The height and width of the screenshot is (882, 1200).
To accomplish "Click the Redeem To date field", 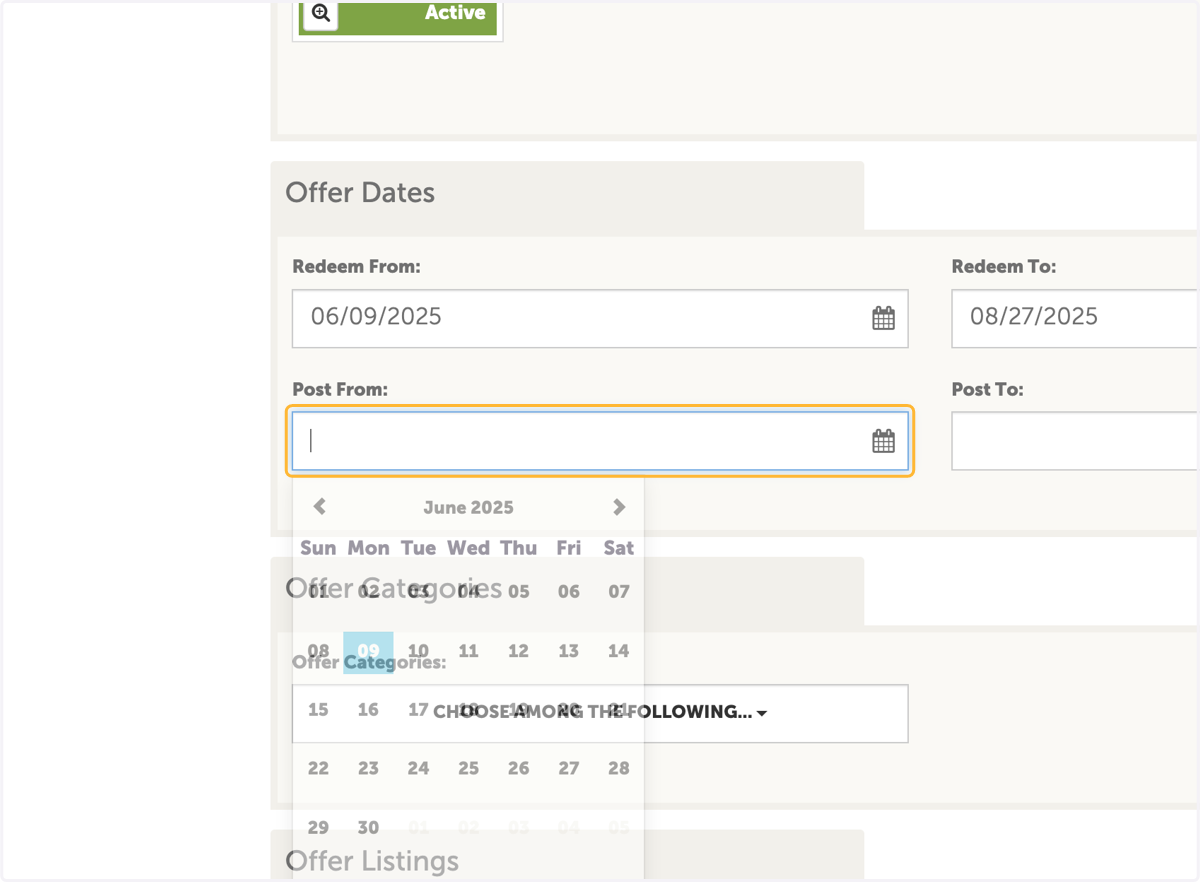I will coord(1075,319).
